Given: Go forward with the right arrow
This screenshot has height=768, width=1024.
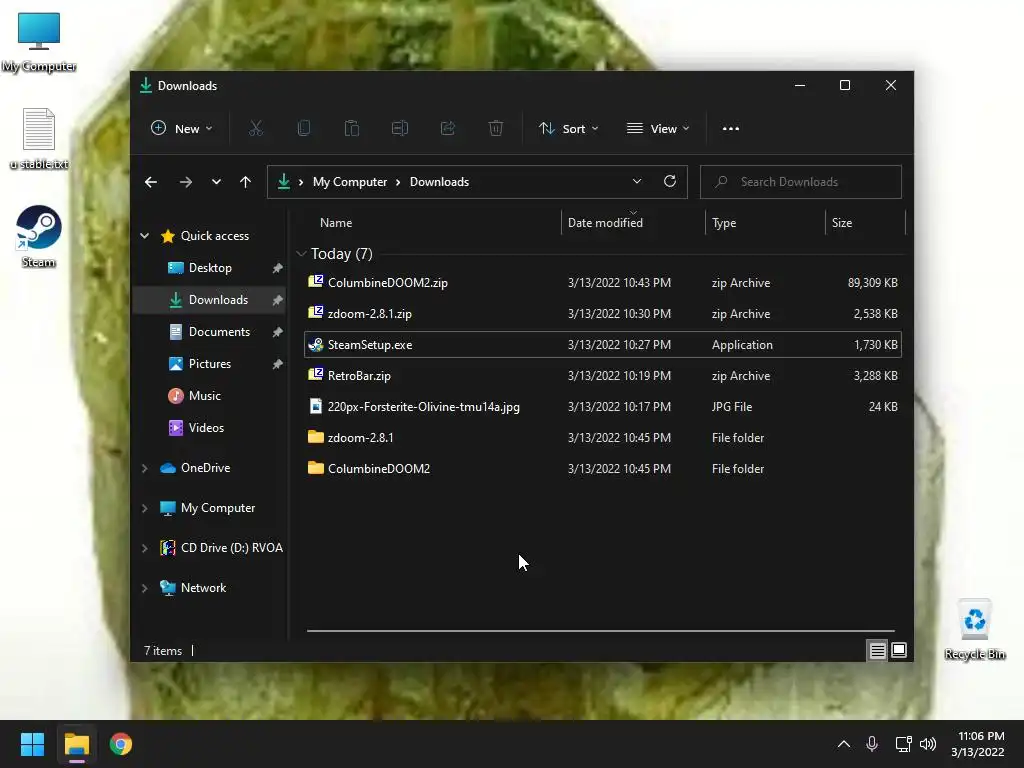Looking at the screenshot, I should pyautogui.click(x=186, y=182).
